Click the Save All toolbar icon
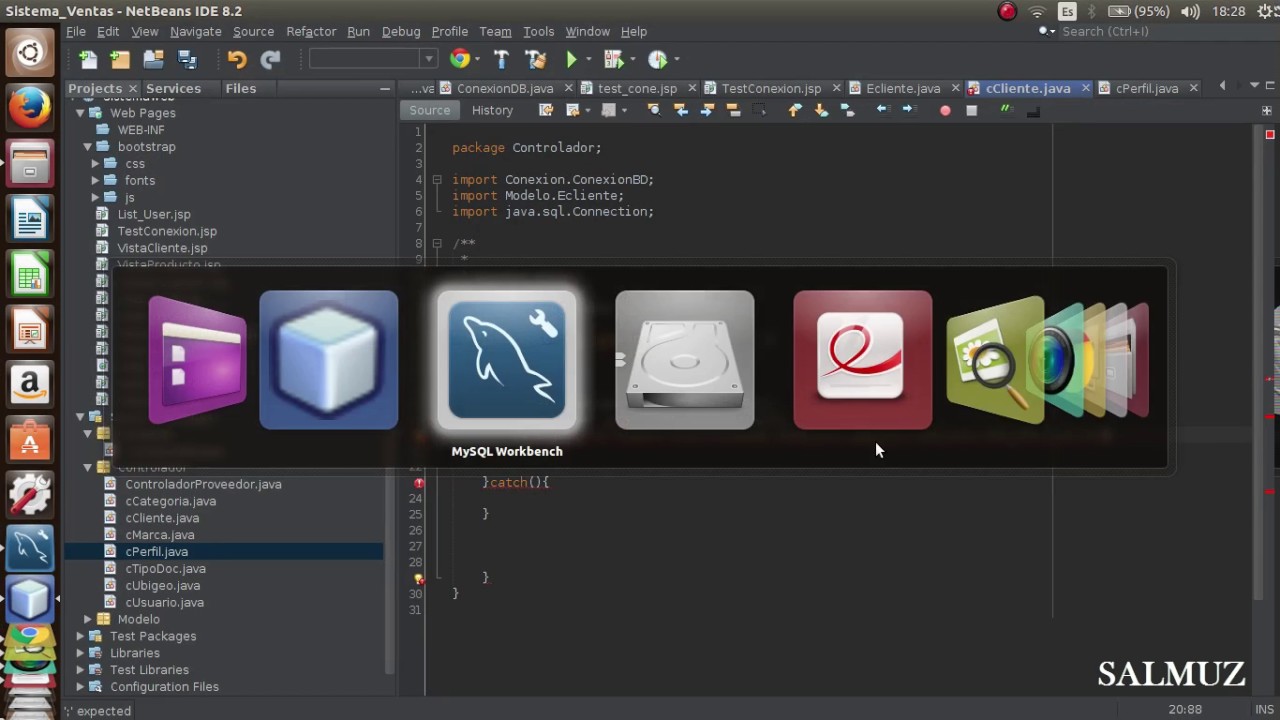The width and height of the screenshot is (1280, 720). (187, 59)
